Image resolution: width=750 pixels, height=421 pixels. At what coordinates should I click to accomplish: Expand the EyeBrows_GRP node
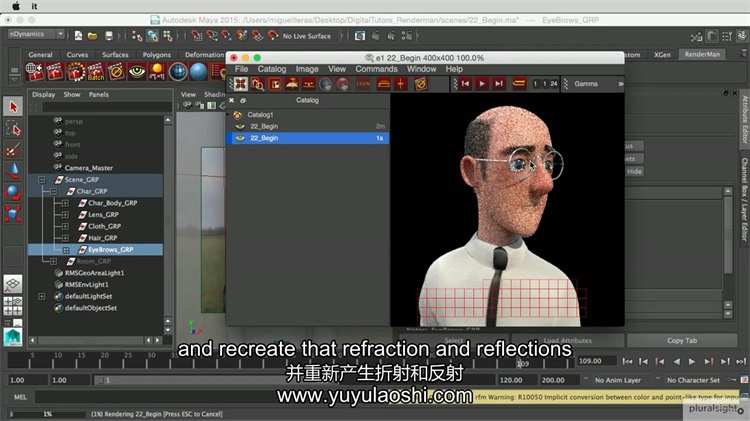coord(66,250)
